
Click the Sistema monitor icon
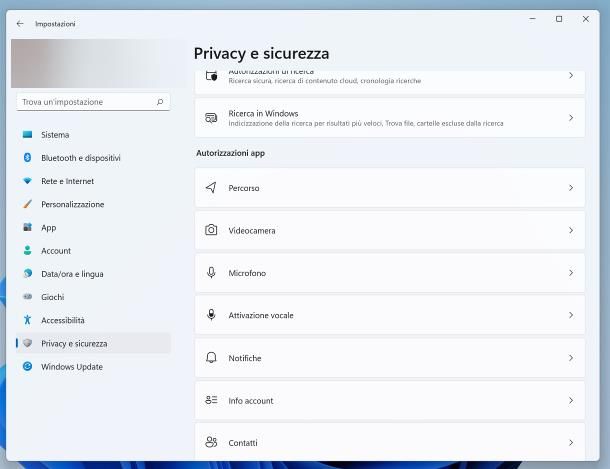pyautogui.click(x=27, y=135)
